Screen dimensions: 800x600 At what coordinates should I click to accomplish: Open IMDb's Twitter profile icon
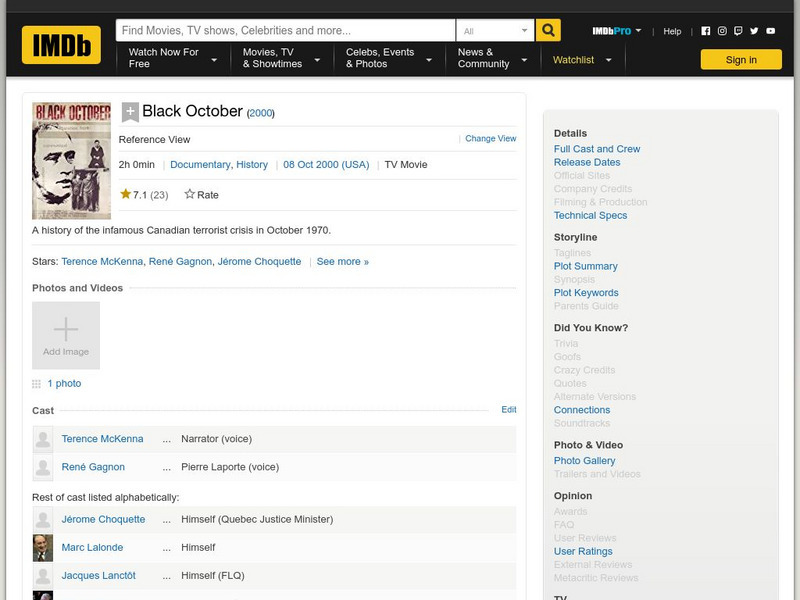[754, 30]
